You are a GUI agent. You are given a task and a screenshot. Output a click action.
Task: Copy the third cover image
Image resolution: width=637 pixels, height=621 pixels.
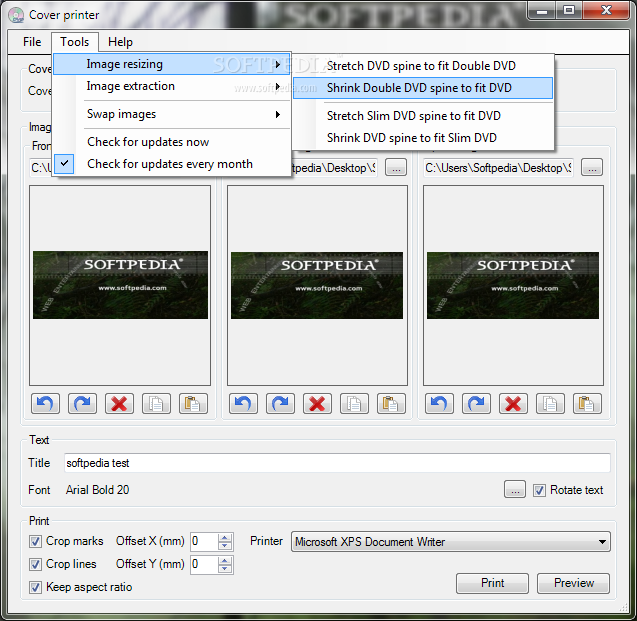tap(550, 403)
